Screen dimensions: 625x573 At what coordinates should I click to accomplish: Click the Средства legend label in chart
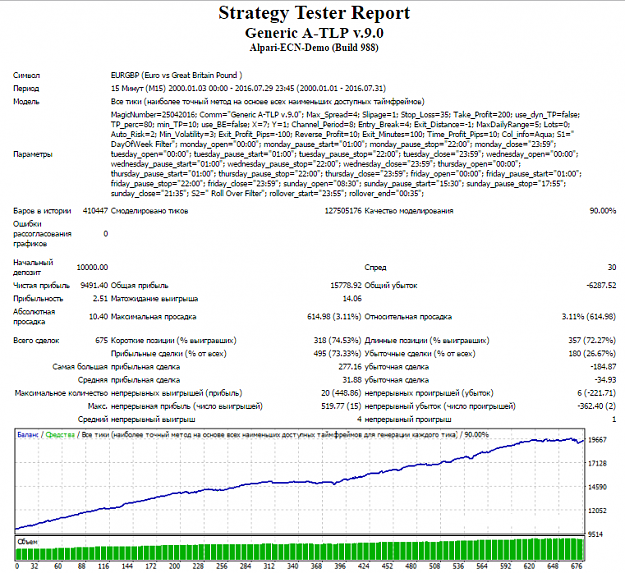coord(60,435)
